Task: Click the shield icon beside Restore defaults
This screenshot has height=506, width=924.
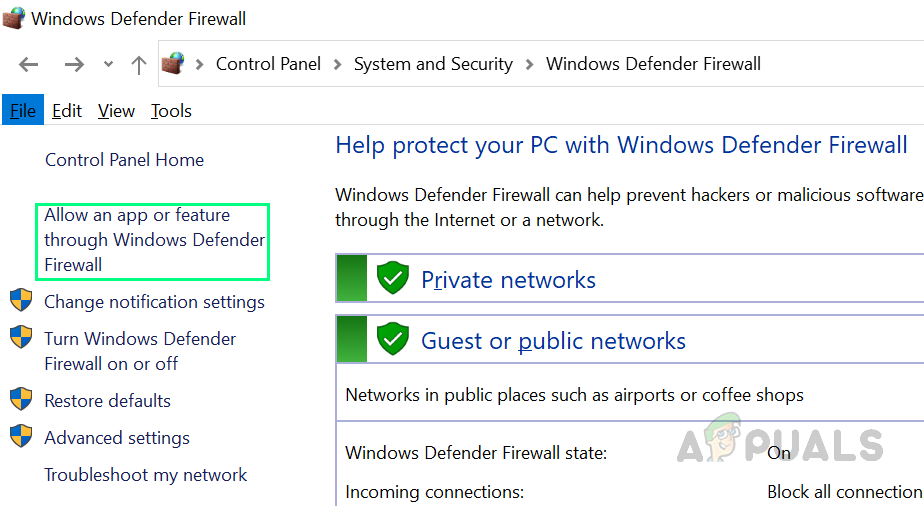Action: click(x=21, y=400)
